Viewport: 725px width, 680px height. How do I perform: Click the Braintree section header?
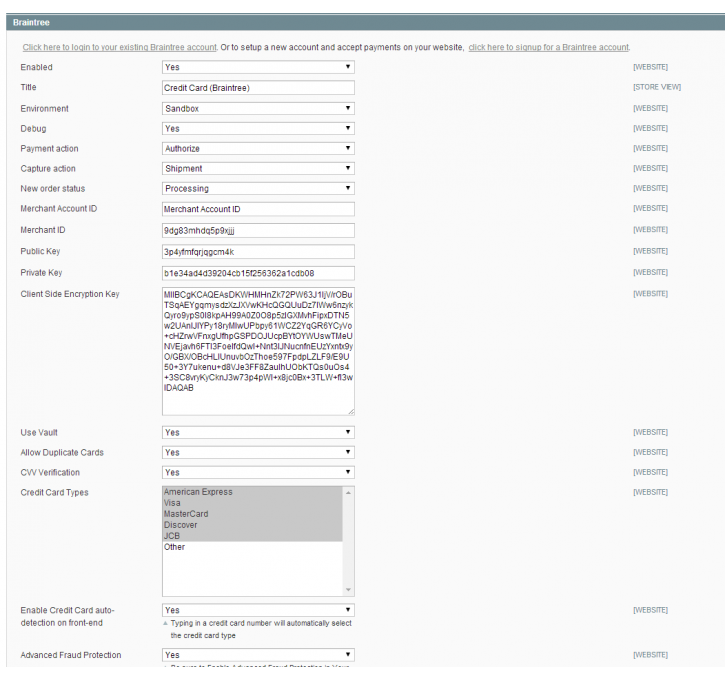point(365,22)
